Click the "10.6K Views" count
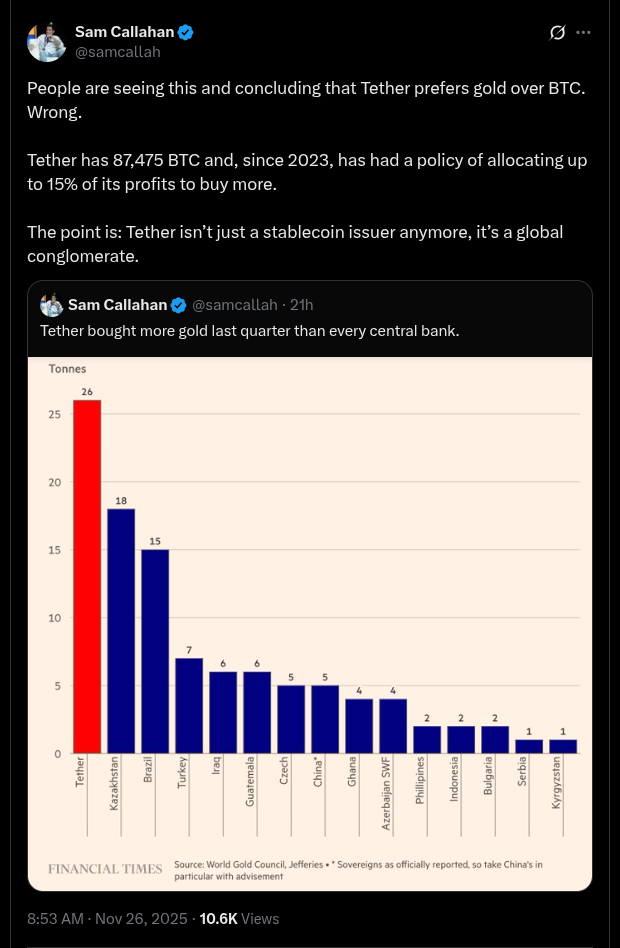Screen dimensions: 620x948 pyautogui.click(x=240, y=918)
